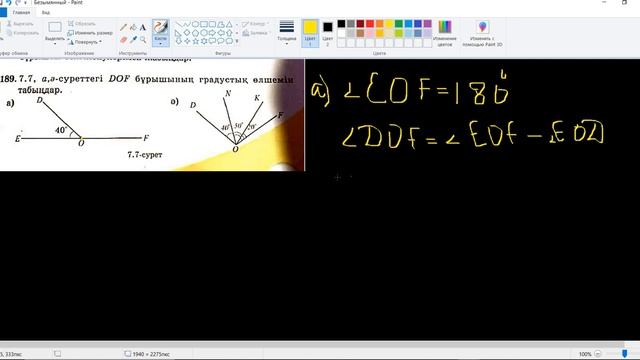
Task: Switch to the Вид (View) tab
Action: coord(46,13)
